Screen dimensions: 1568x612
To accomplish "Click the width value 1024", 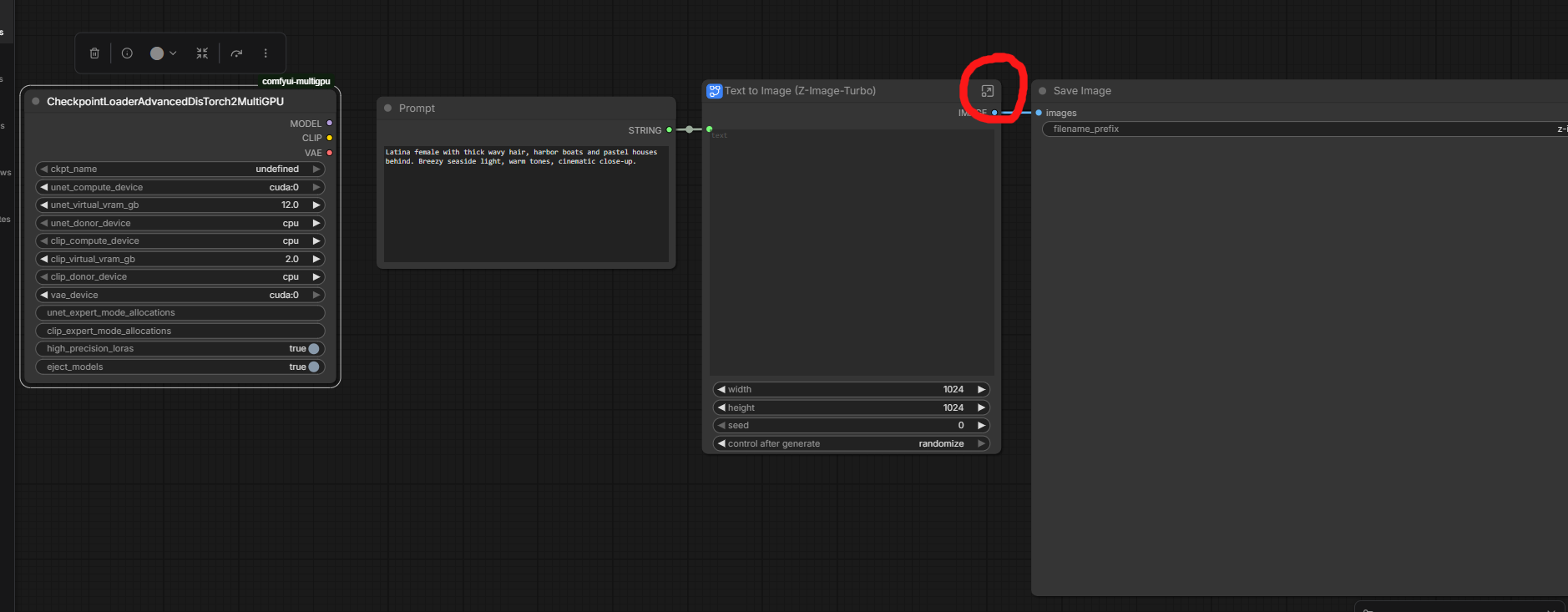I will pos(953,389).
